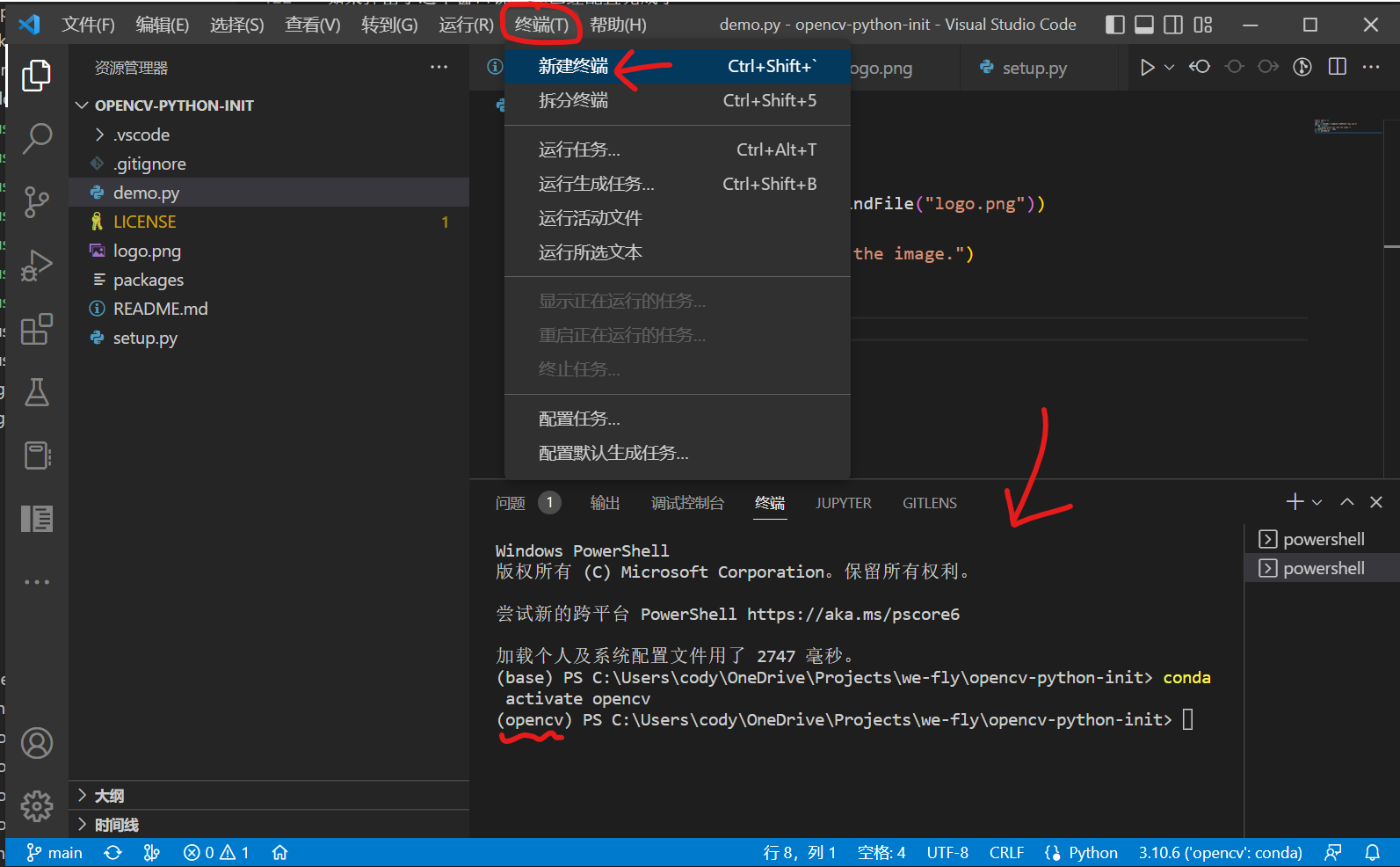The height and width of the screenshot is (867, 1400).
Task: Click the Python 3.10.6 interpreter selector
Action: pos(1220,853)
